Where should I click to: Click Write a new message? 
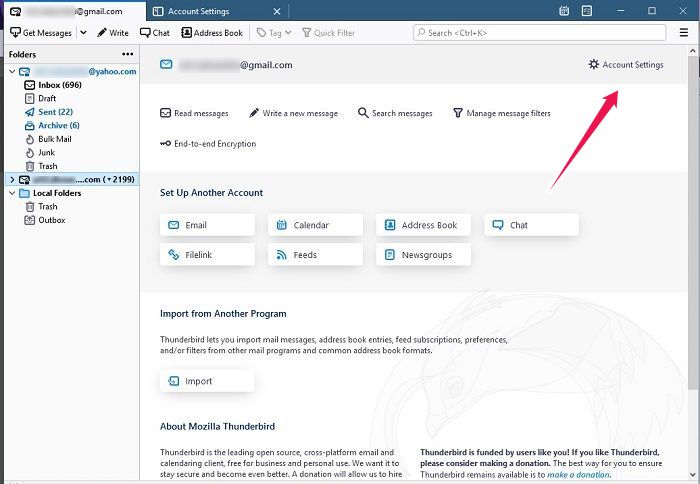(x=293, y=113)
